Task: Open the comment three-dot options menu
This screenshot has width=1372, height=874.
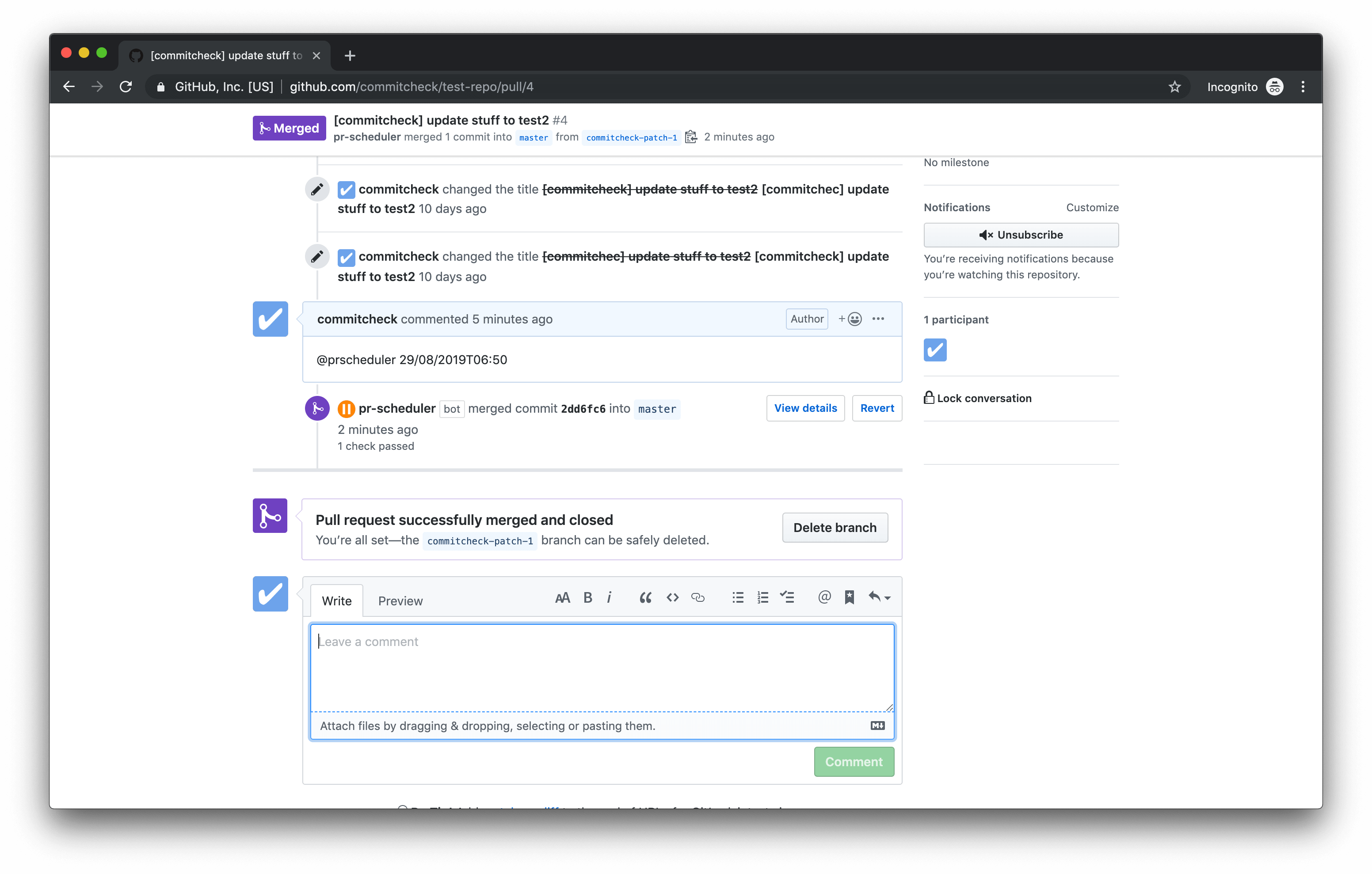Action: tap(878, 319)
